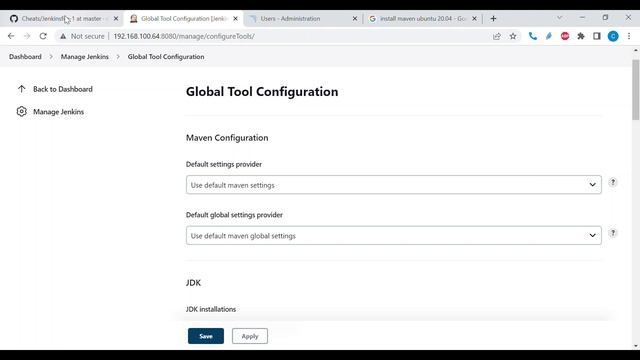Bookmark this page with the star icon
640x360 pixels.
tap(513, 36)
